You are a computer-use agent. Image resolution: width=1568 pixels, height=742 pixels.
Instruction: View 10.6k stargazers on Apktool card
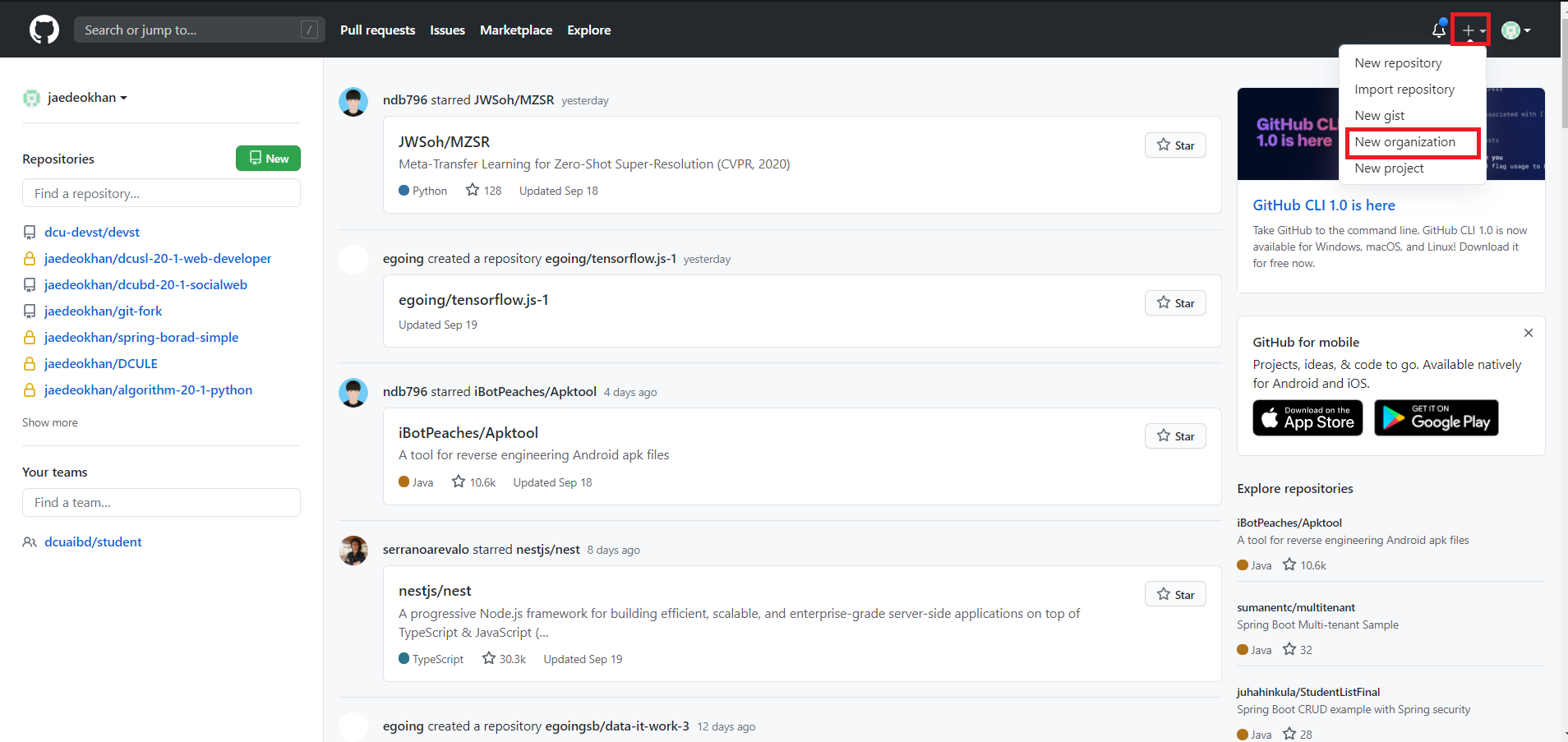tap(473, 482)
